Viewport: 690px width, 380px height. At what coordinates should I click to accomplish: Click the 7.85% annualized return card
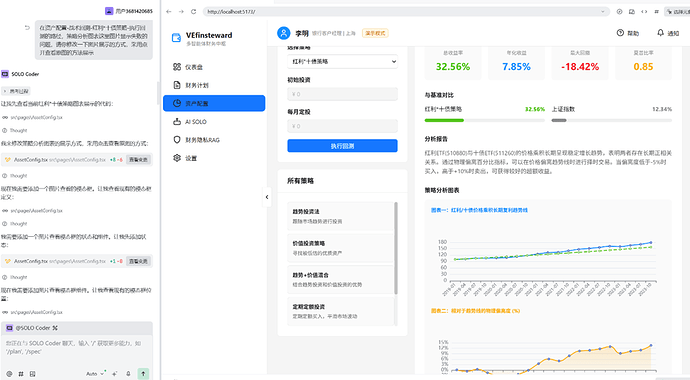[x=516, y=62]
